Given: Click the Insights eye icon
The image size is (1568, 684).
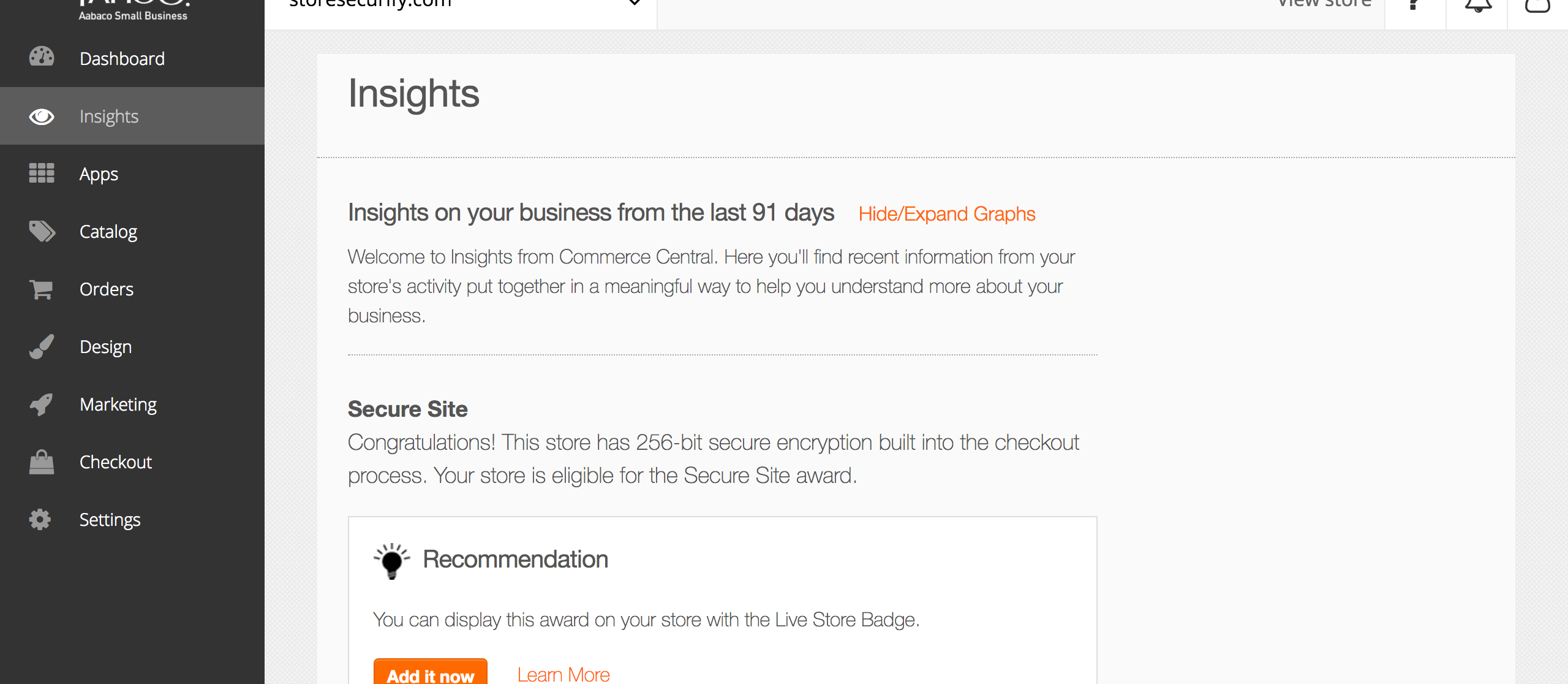Looking at the screenshot, I should point(42,116).
